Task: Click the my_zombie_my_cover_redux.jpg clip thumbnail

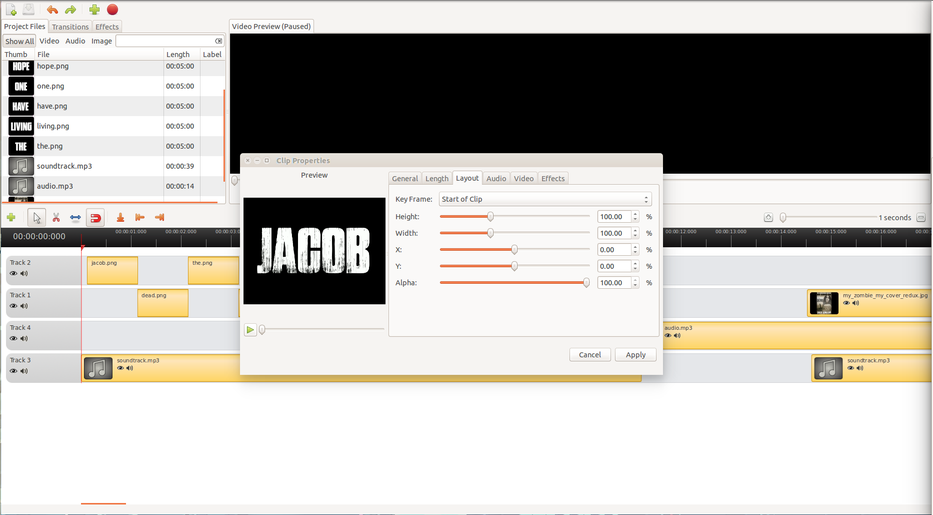Action: pos(824,303)
